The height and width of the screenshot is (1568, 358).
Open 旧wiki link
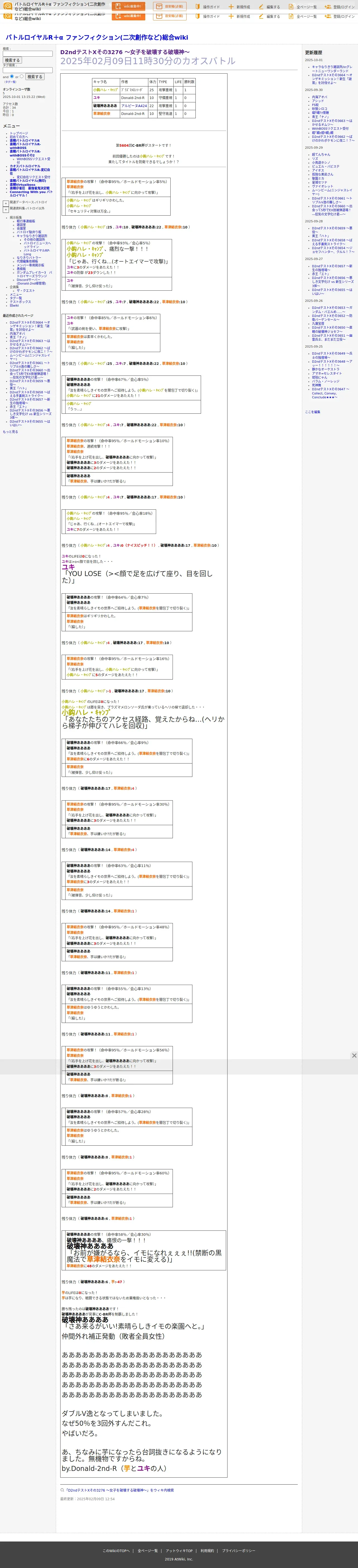(14, 305)
